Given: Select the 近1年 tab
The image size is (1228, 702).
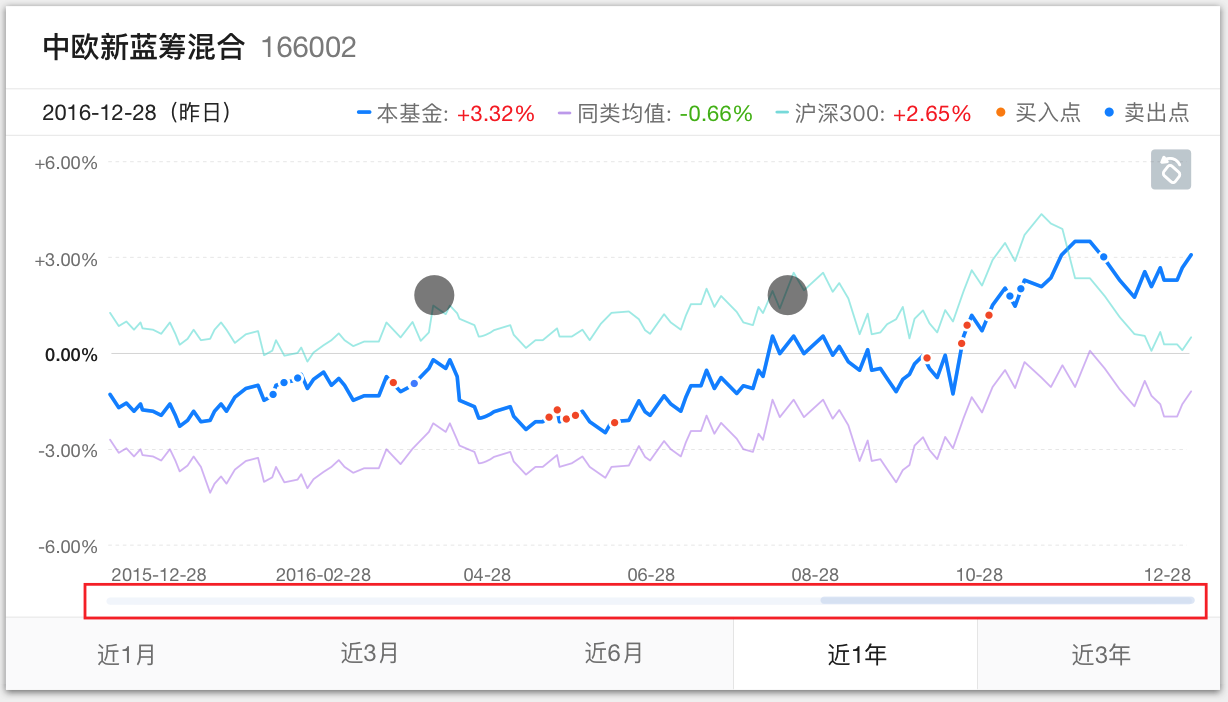Looking at the screenshot, I should tap(857, 655).
